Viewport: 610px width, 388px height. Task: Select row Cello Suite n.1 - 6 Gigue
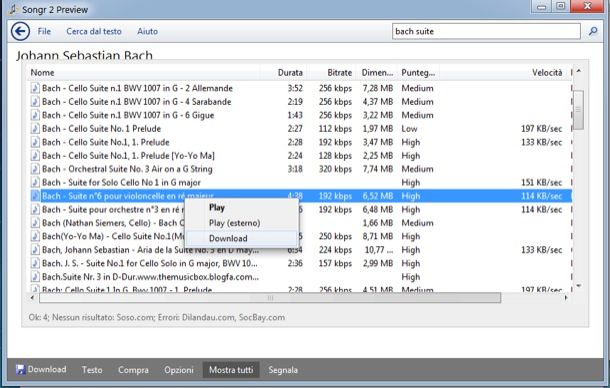point(300,115)
